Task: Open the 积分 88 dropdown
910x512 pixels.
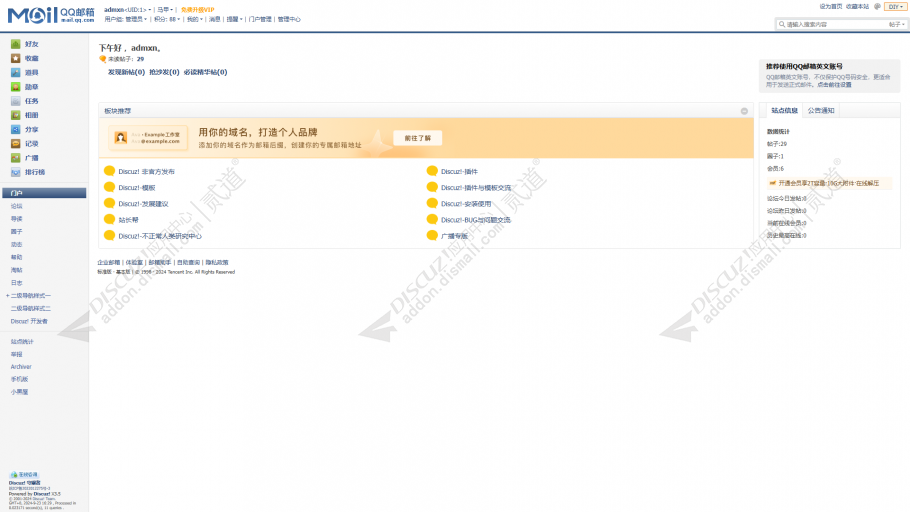Action: [167, 19]
